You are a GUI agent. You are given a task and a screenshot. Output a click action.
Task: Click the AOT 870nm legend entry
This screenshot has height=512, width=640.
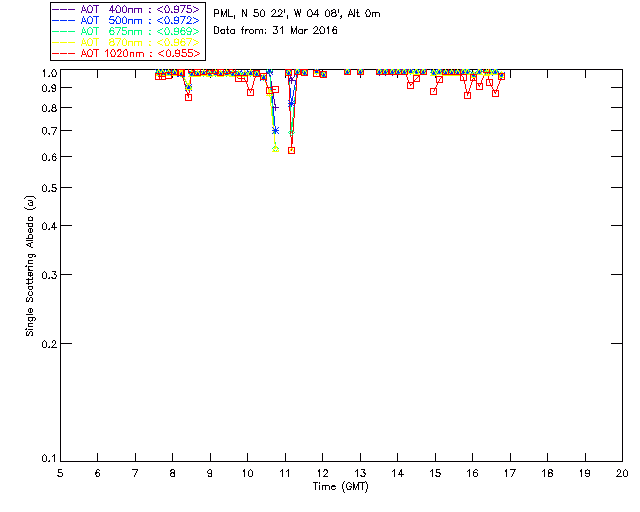(126, 42)
